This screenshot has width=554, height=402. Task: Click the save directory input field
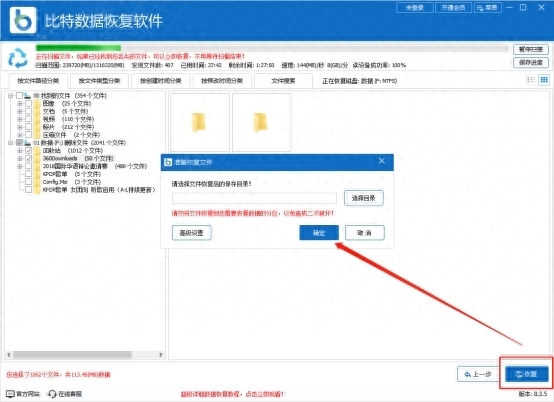(x=254, y=198)
